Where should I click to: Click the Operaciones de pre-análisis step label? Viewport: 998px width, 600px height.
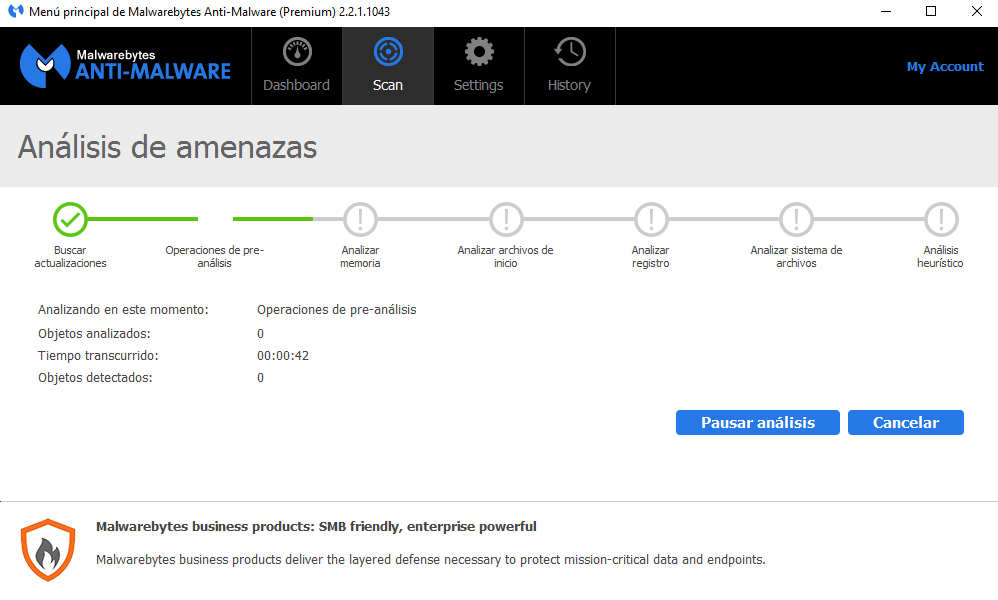click(214, 256)
